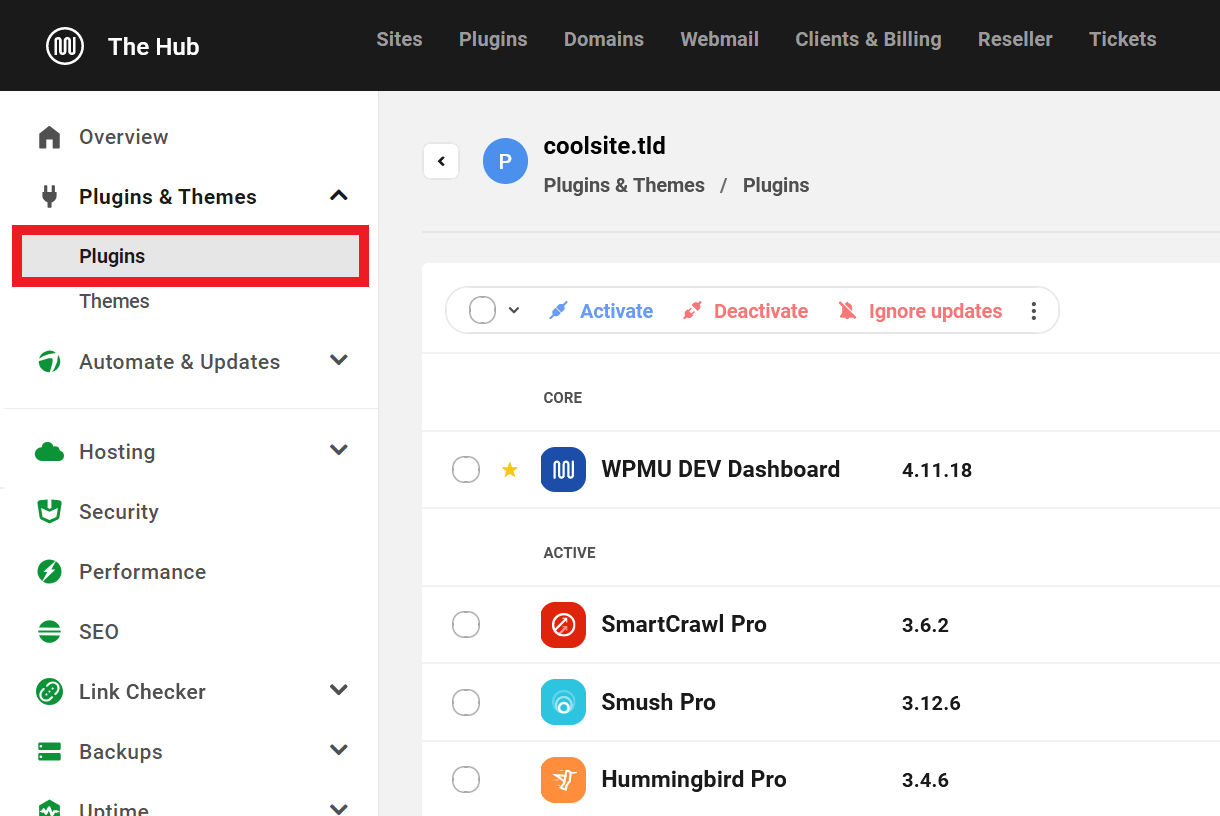This screenshot has height=816, width=1220.
Task: Select Themes in the sidebar
Action: click(114, 301)
